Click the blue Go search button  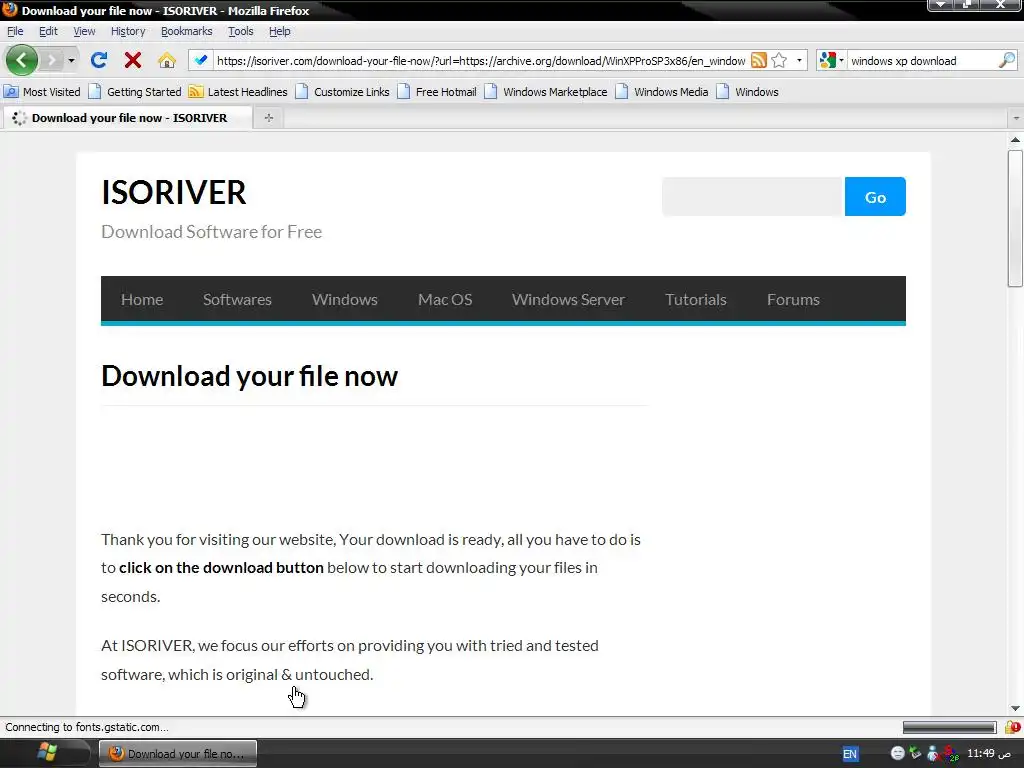tap(875, 197)
